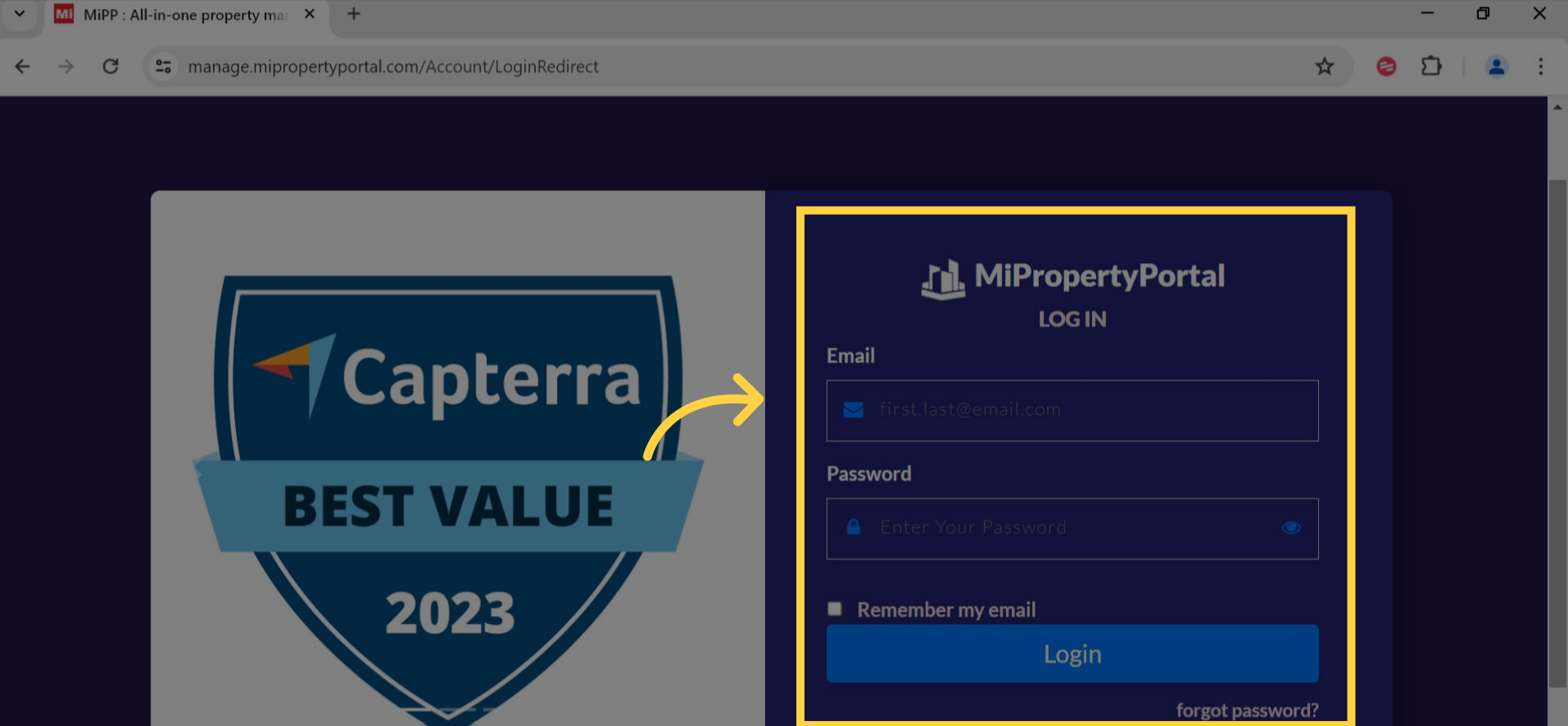1568x726 pixels.
Task: Click the Enter Your Password field
Action: point(1071,528)
